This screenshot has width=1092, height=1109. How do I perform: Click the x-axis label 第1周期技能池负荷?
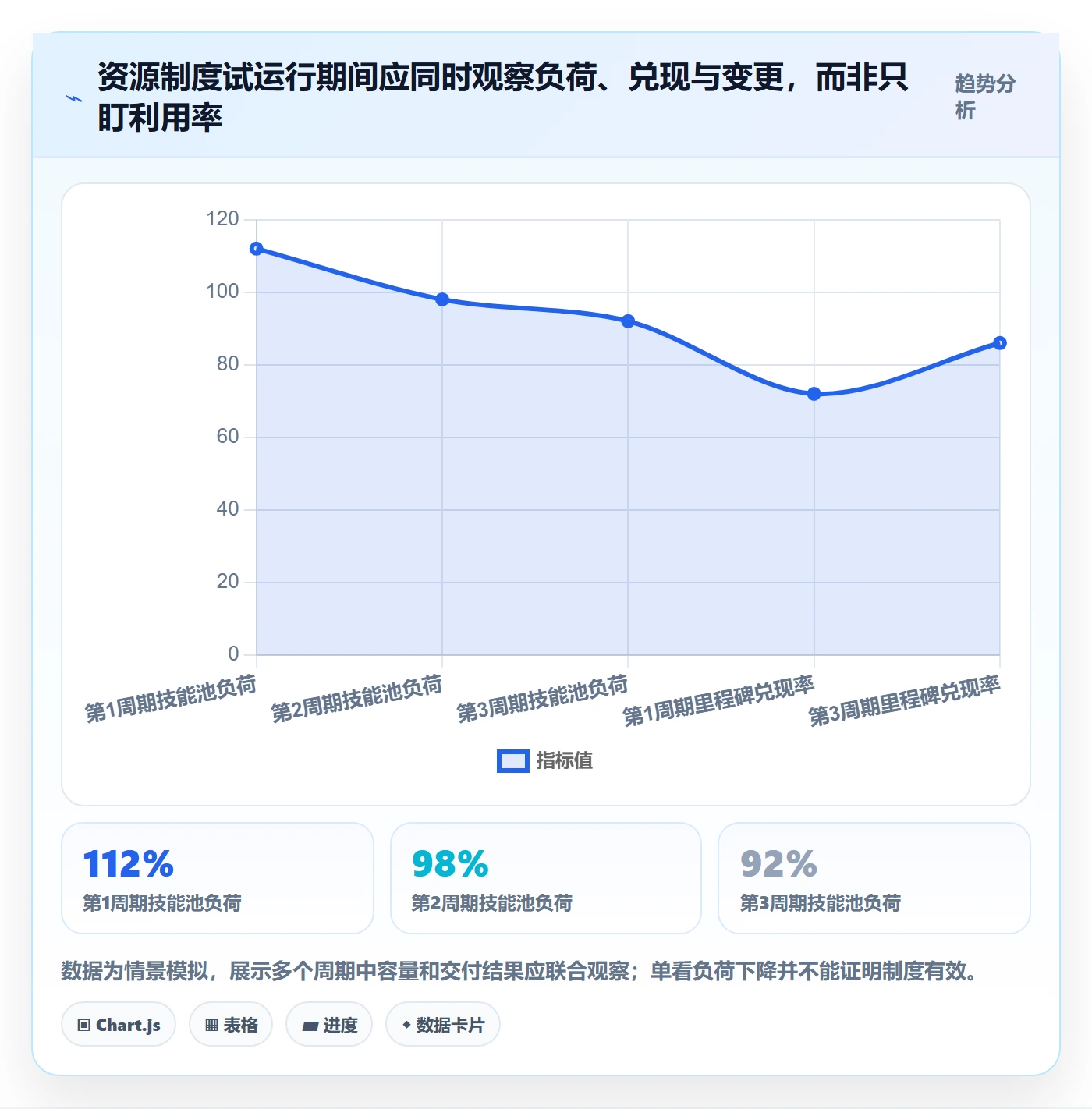pos(171,699)
